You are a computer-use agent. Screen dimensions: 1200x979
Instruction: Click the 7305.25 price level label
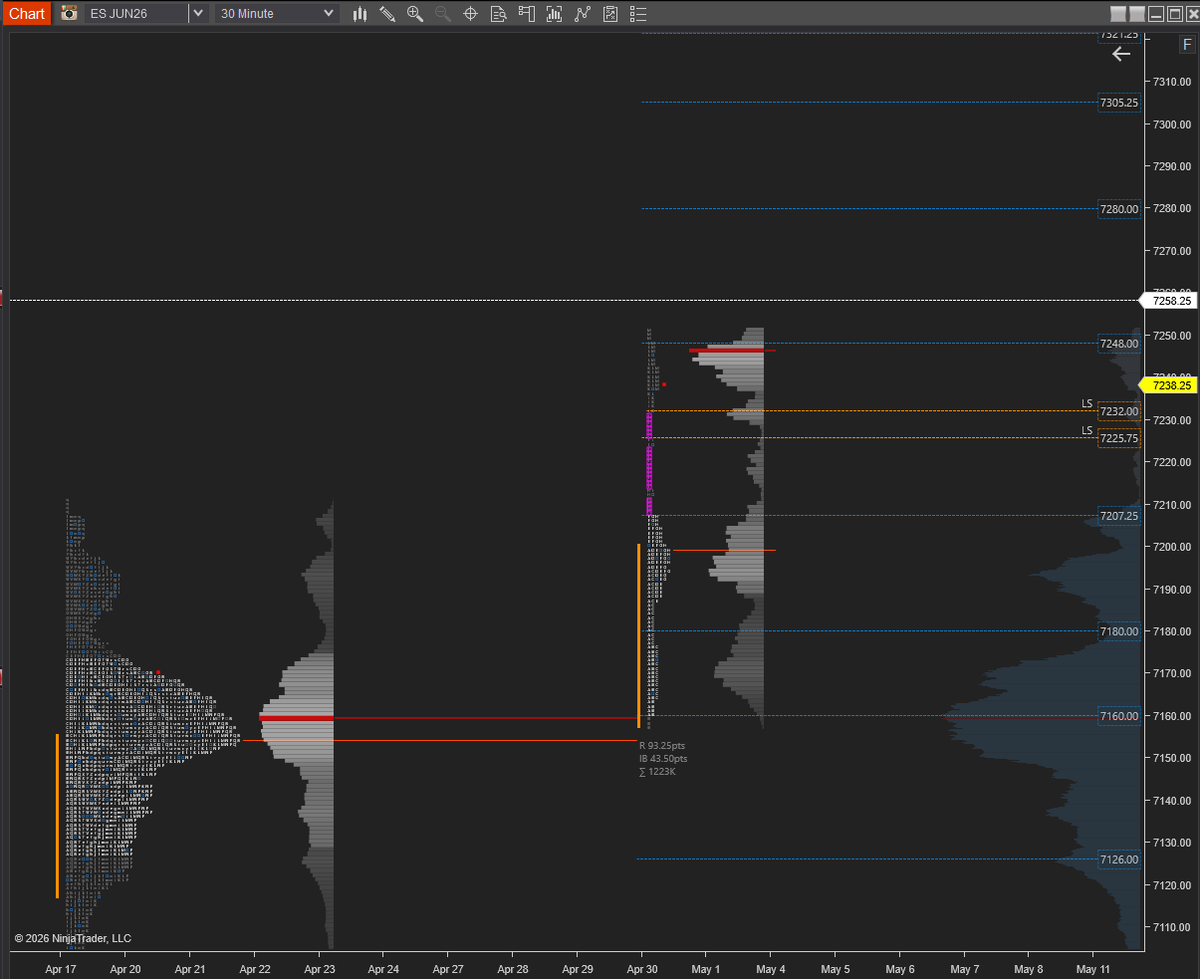1118,102
